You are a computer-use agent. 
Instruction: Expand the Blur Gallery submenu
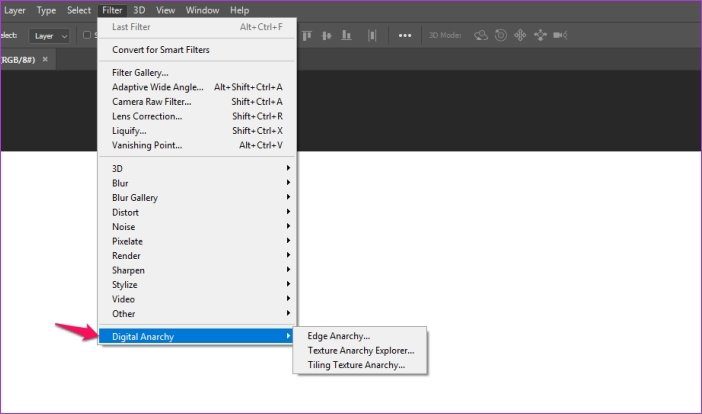197,197
